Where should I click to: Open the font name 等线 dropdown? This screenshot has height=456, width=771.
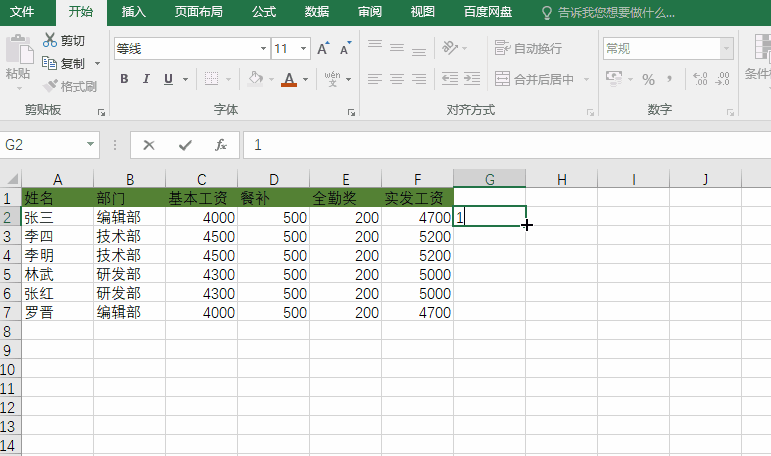click(264, 49)
